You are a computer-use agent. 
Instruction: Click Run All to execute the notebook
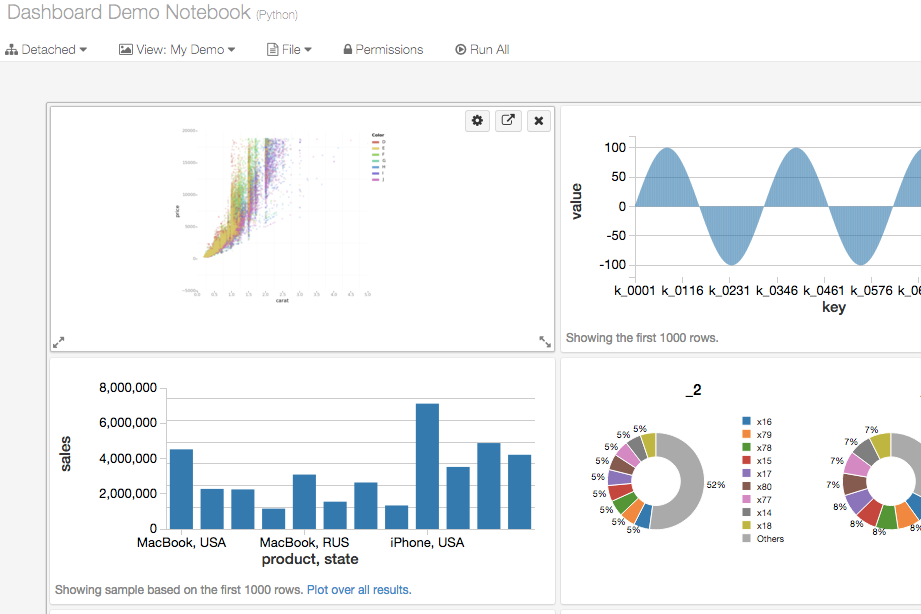click(482, 49)
